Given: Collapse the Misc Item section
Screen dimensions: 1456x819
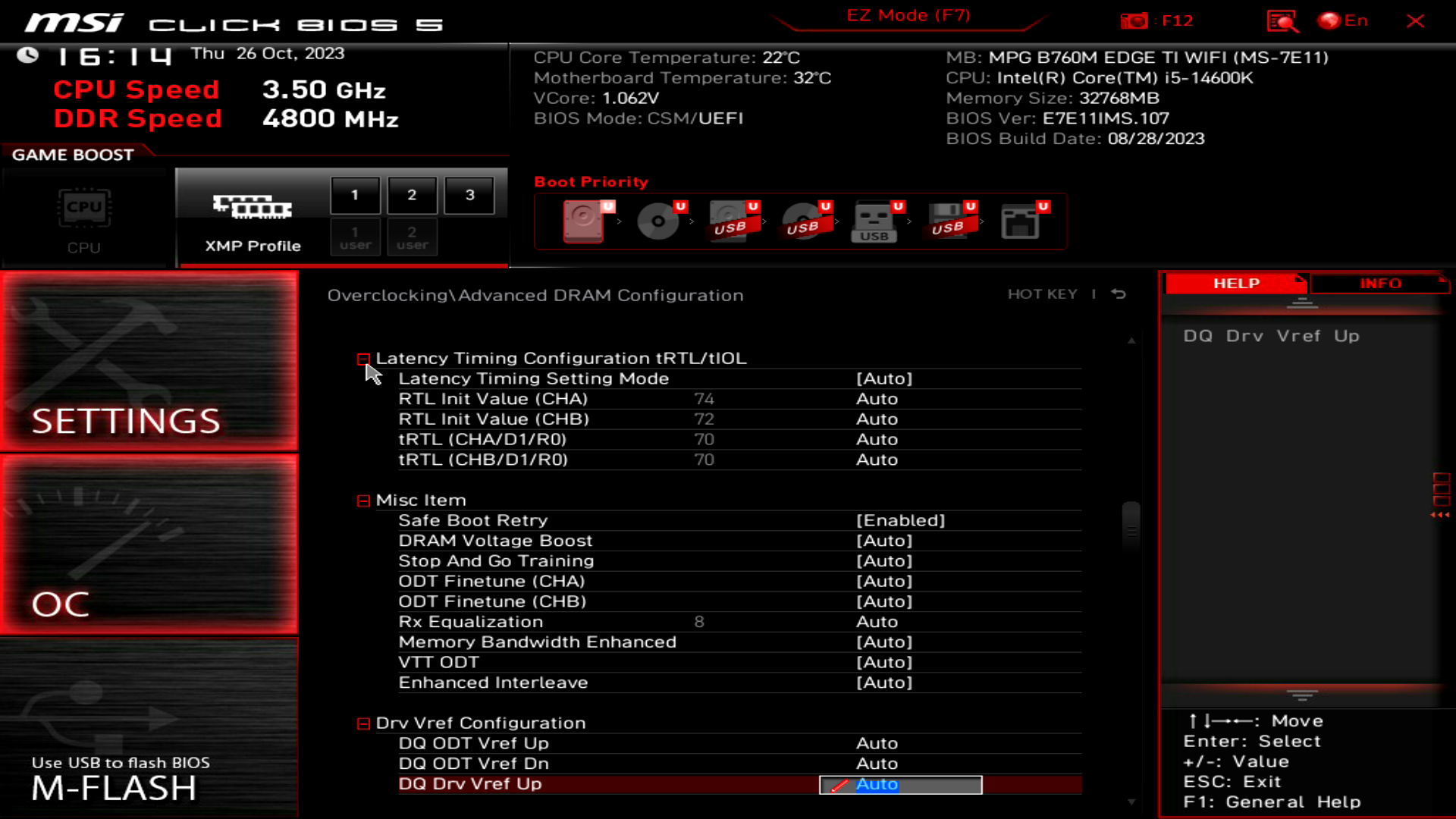Looking at the screenshot, I should pos(363,500).
